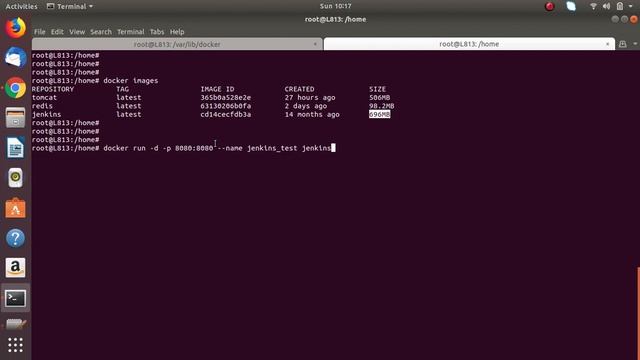Click the Activities button
Viewport: 640px width, 360px height.
point(21,6)
